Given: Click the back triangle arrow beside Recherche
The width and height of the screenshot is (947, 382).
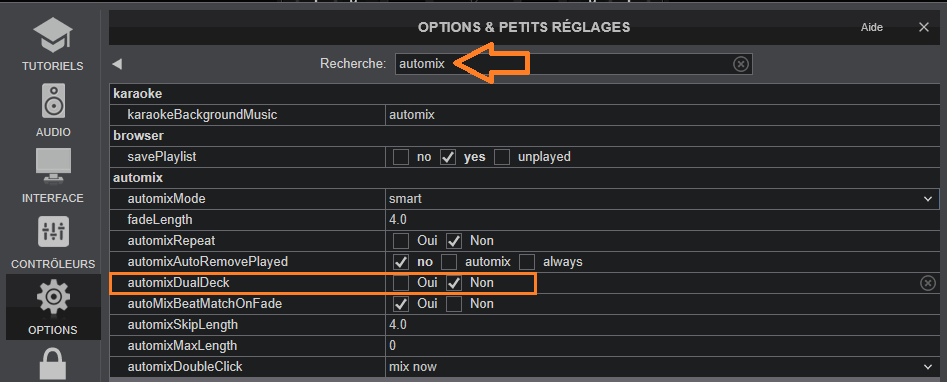Looking at the screenshot, I should (x=117, y=64).
